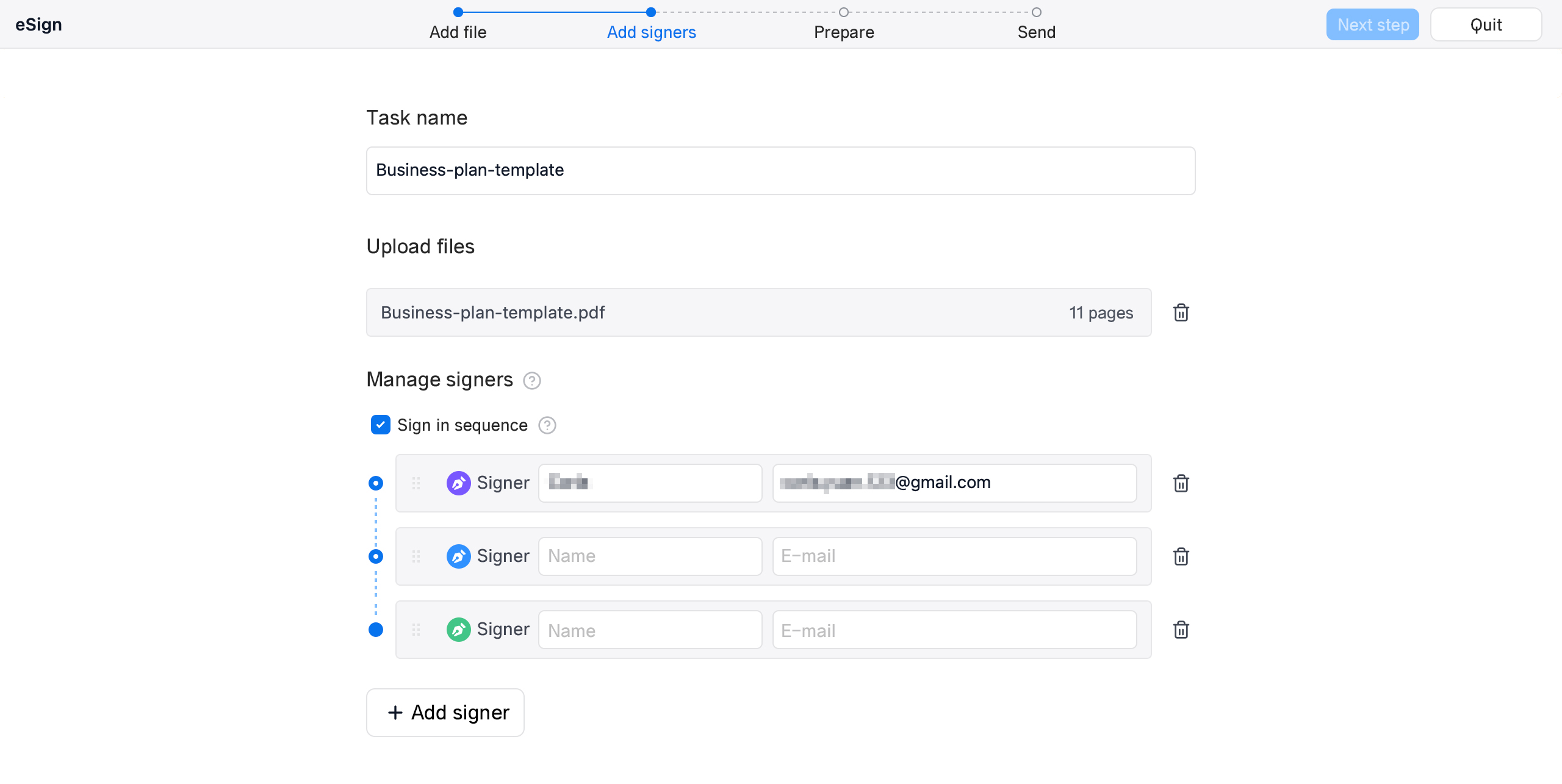Click the Next step button

[1372, 24]
